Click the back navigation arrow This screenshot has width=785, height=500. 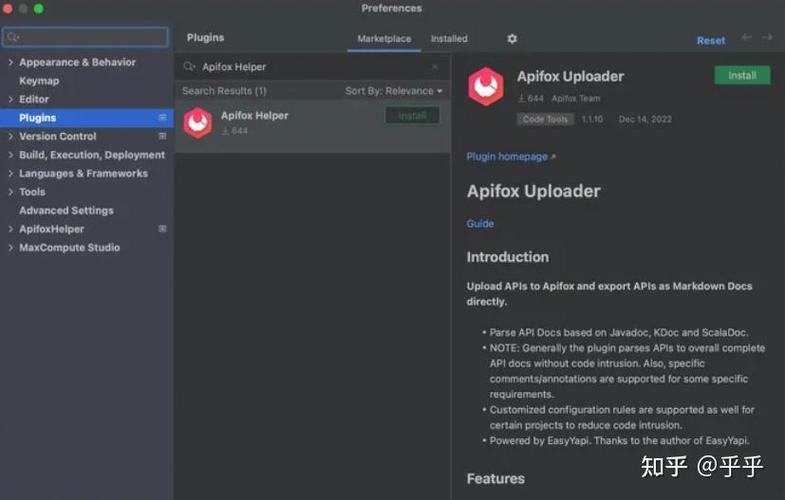pos(746,38)
